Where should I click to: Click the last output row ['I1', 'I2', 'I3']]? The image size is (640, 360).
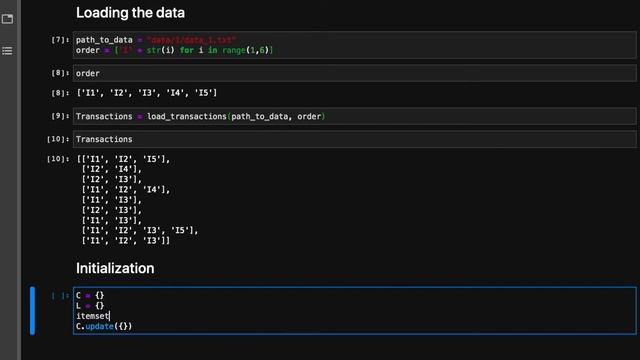(126, 240)
